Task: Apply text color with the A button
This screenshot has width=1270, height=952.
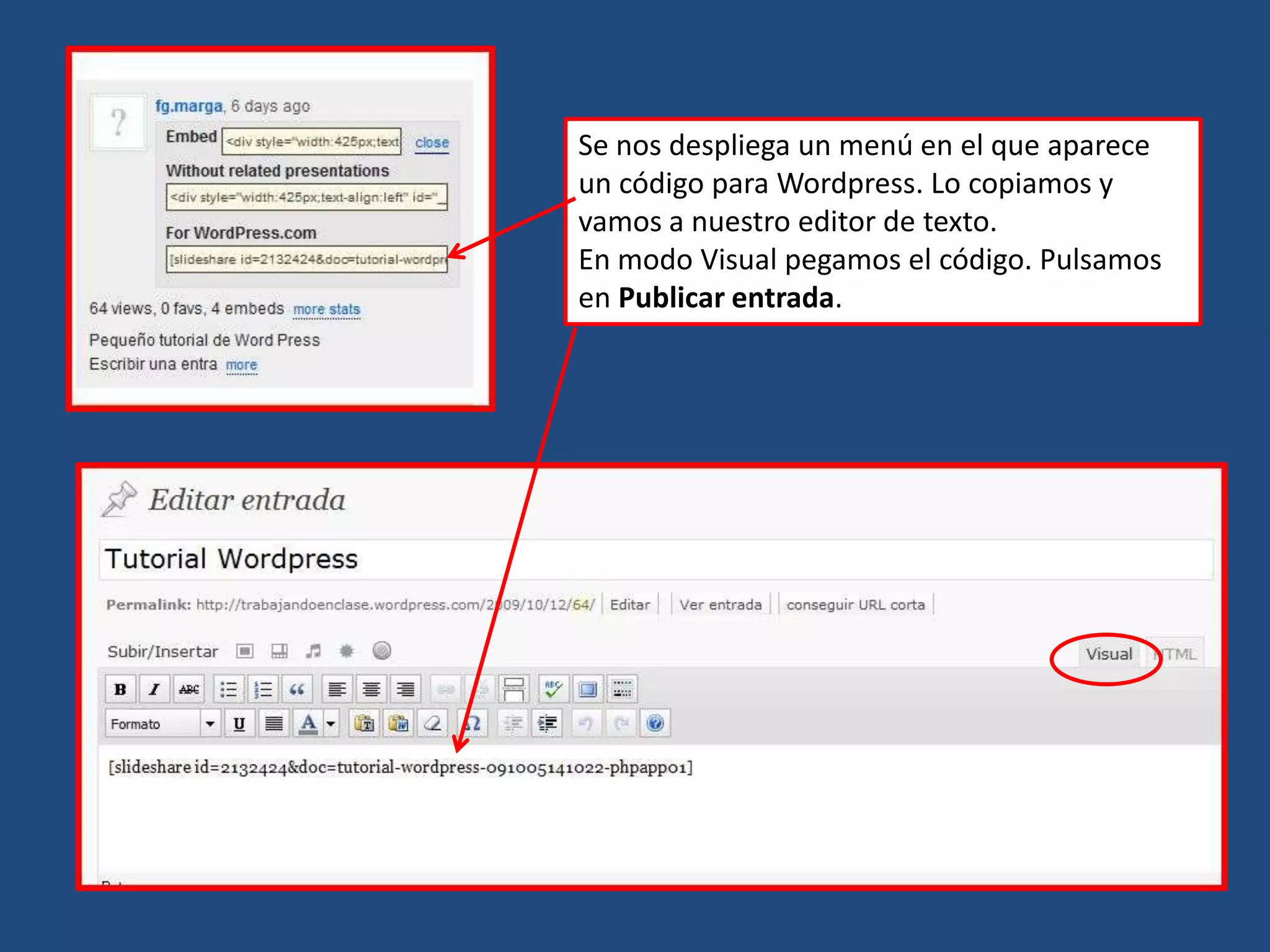Action: point(308,723)
